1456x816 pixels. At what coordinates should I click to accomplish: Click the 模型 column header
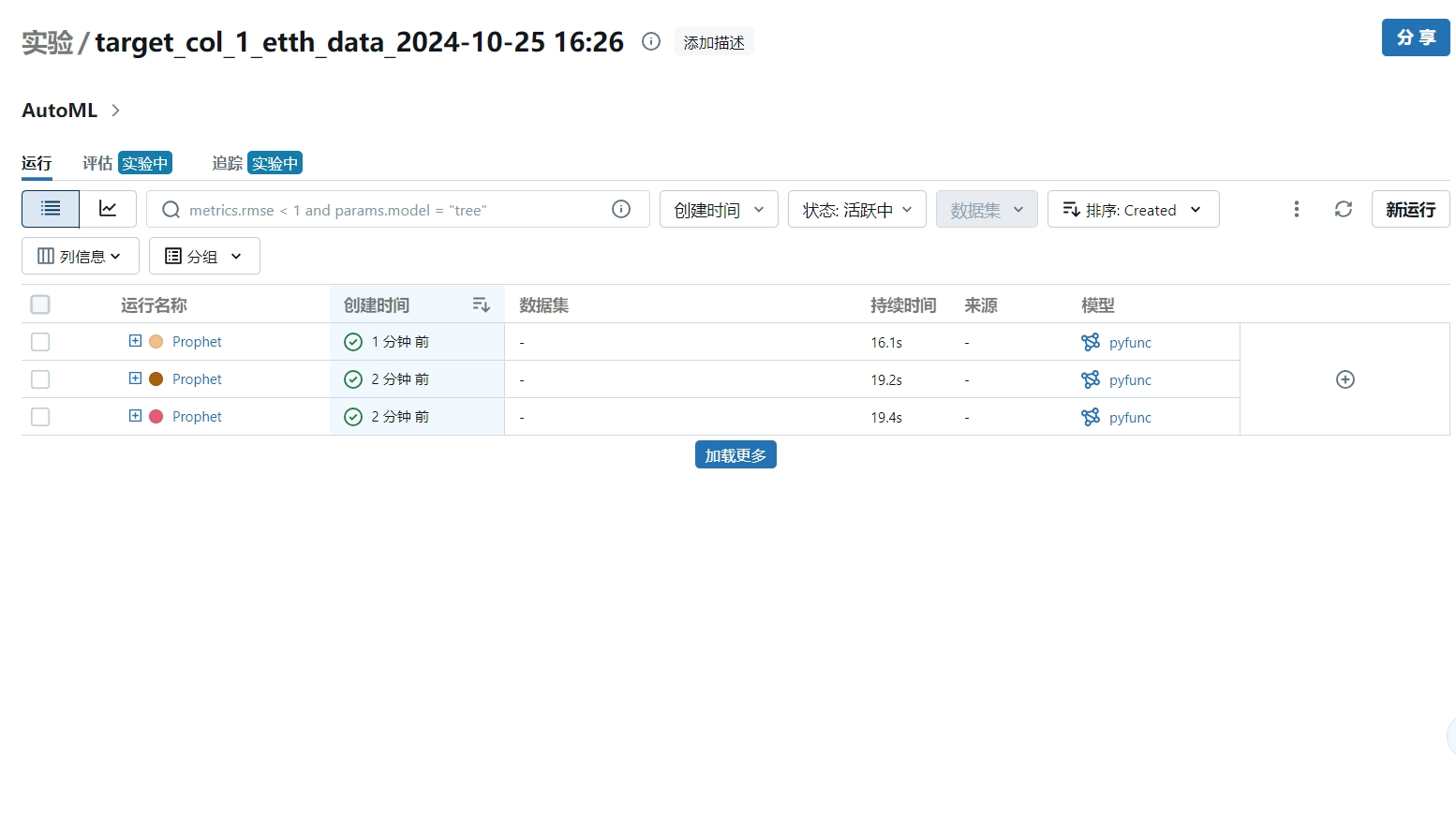coord(1097,304)
